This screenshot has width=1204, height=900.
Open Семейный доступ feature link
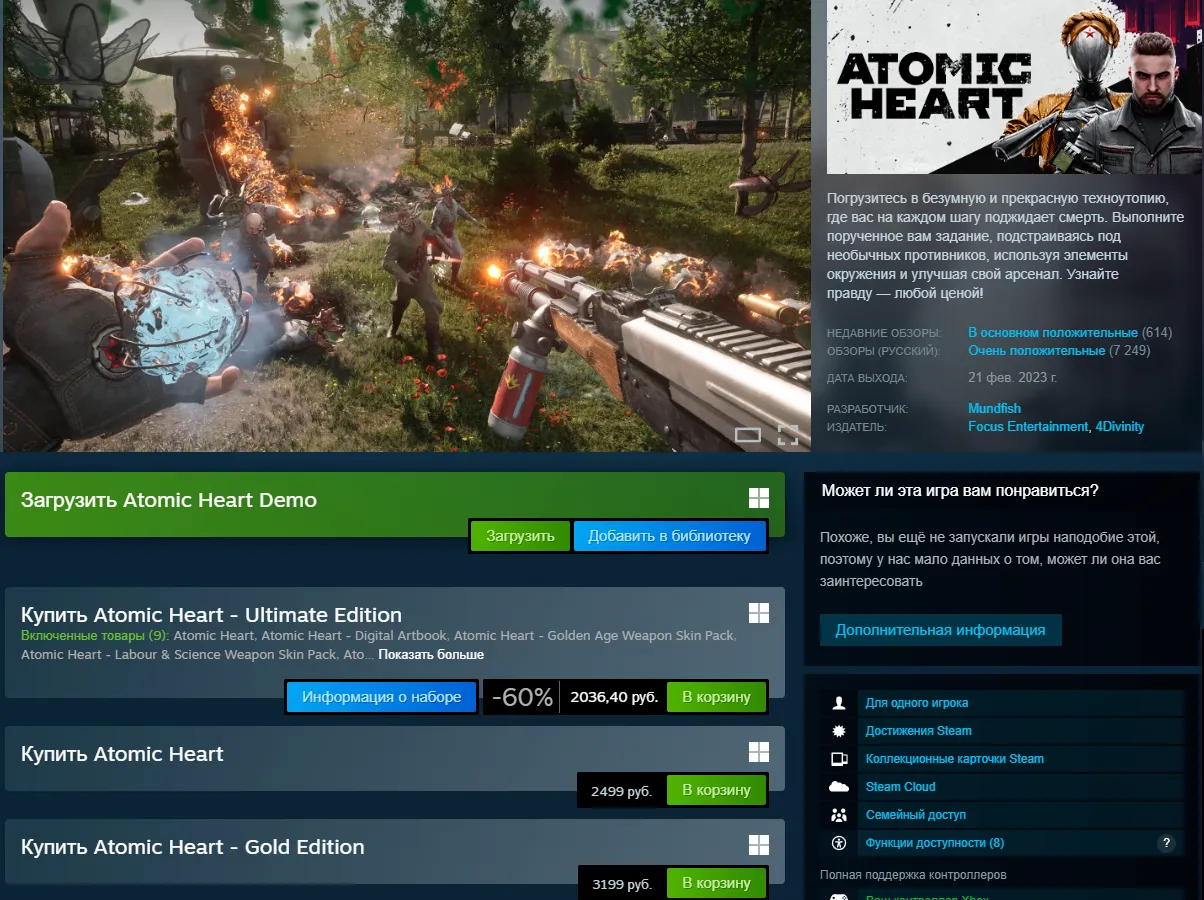coord(916,815)
